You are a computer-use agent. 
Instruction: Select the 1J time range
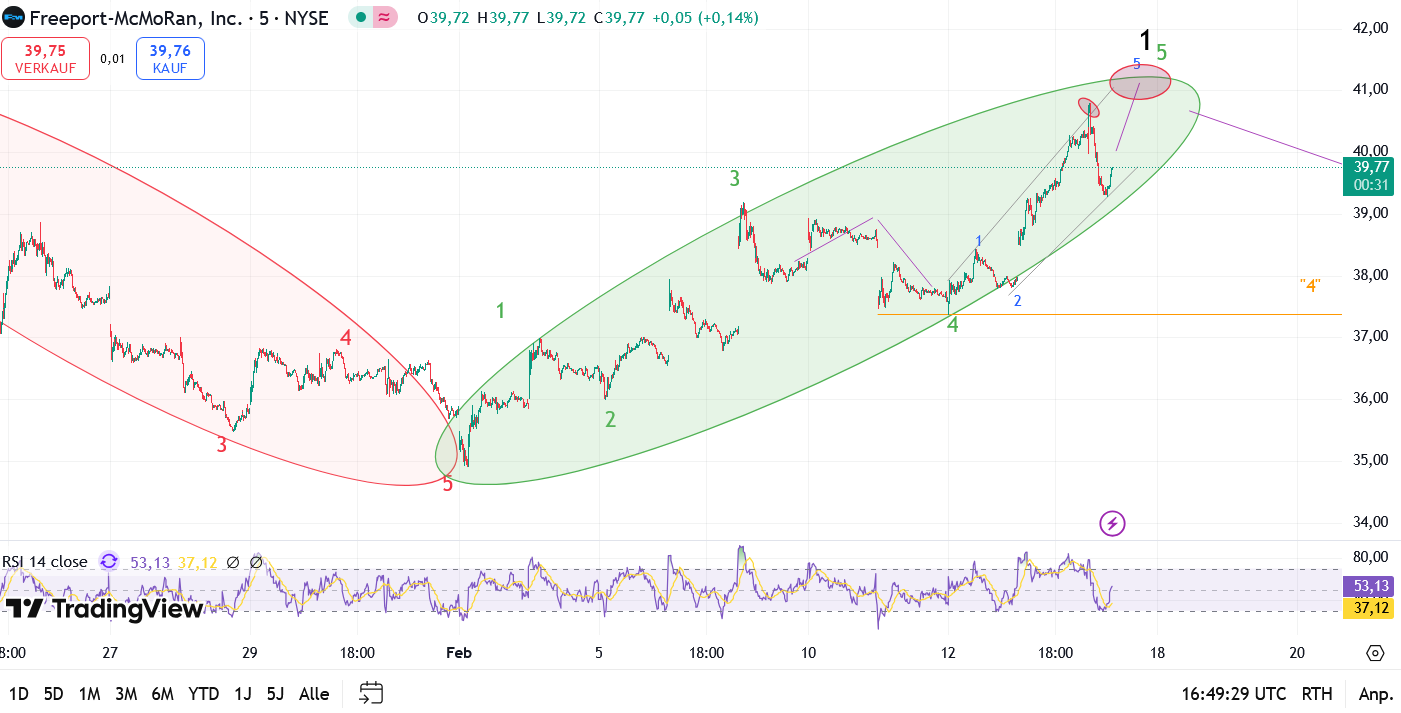point(242,694)
